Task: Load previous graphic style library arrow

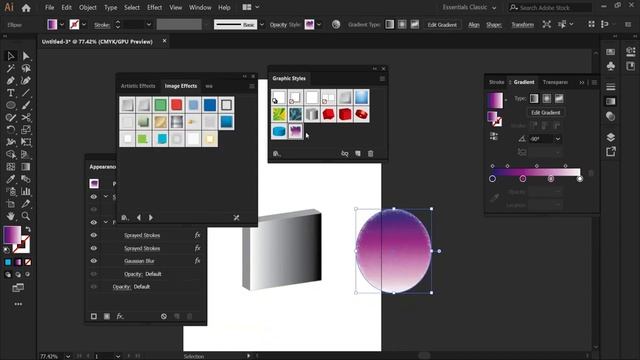Action: click(139, 218)
